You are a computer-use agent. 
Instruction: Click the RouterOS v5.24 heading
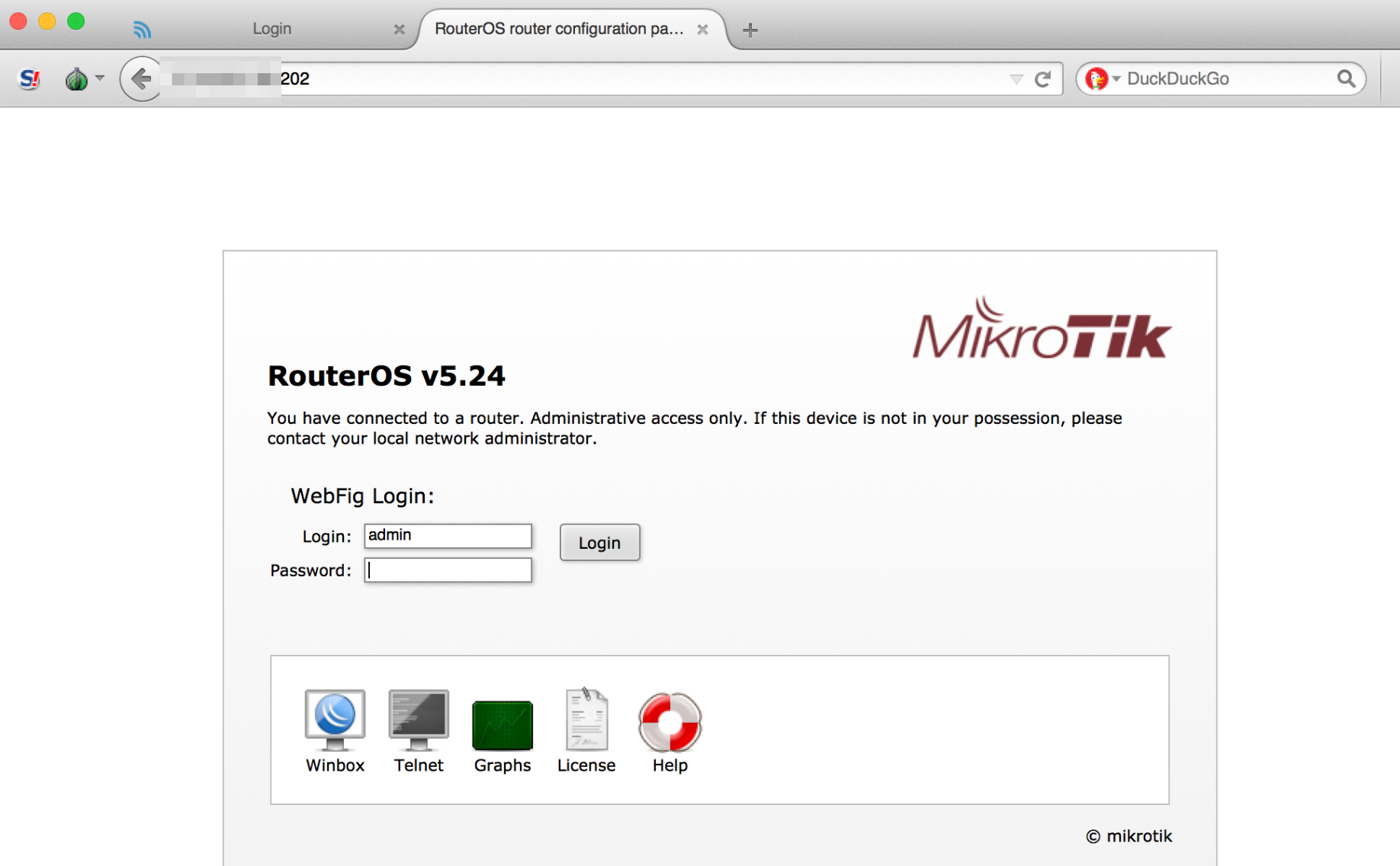(x=386, y=375)
